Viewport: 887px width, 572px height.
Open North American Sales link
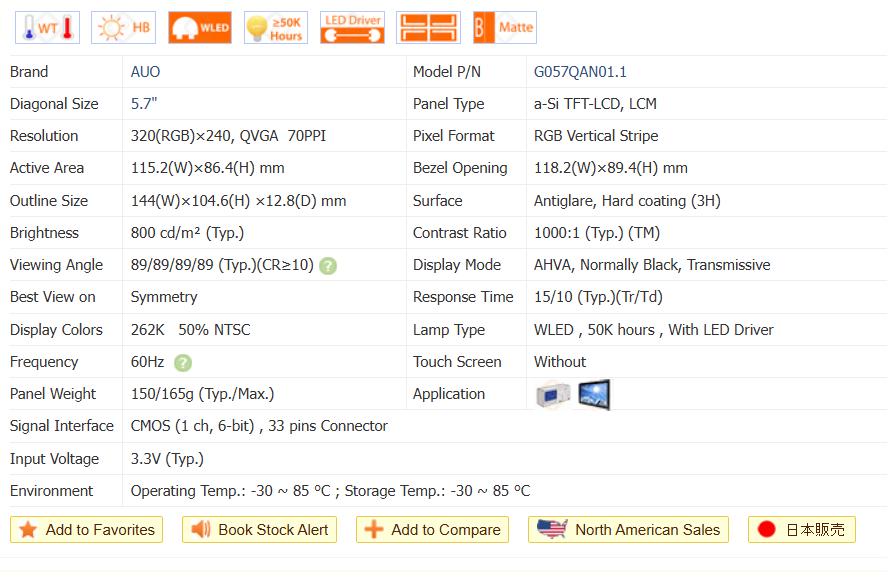click(x=628, y=530)
